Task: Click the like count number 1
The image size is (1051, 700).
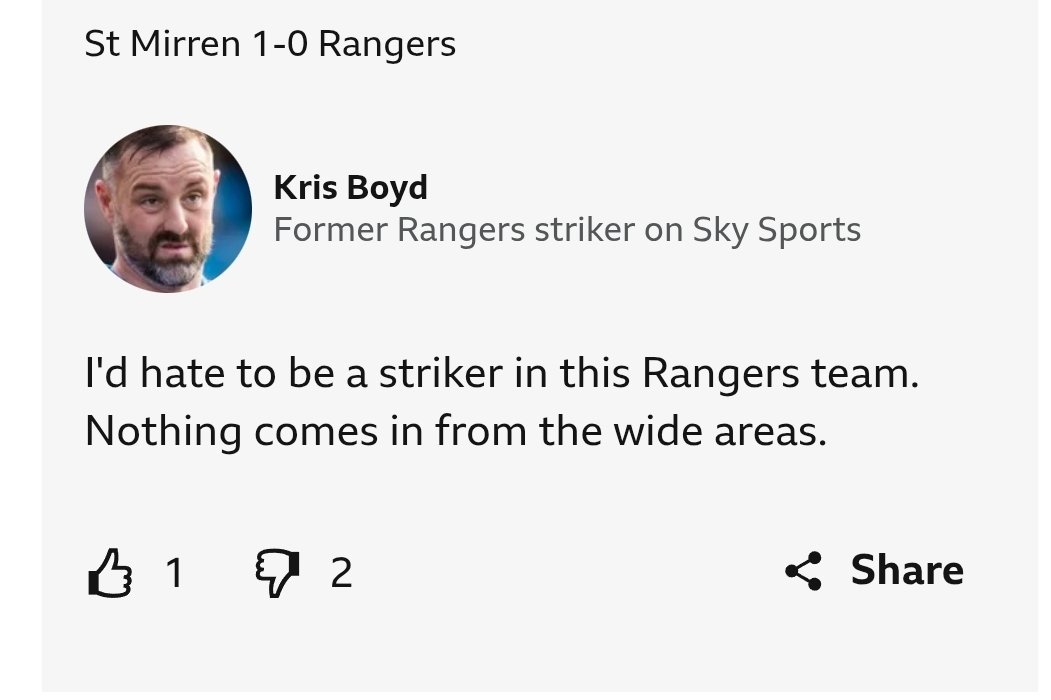Action: coord(174,573)
